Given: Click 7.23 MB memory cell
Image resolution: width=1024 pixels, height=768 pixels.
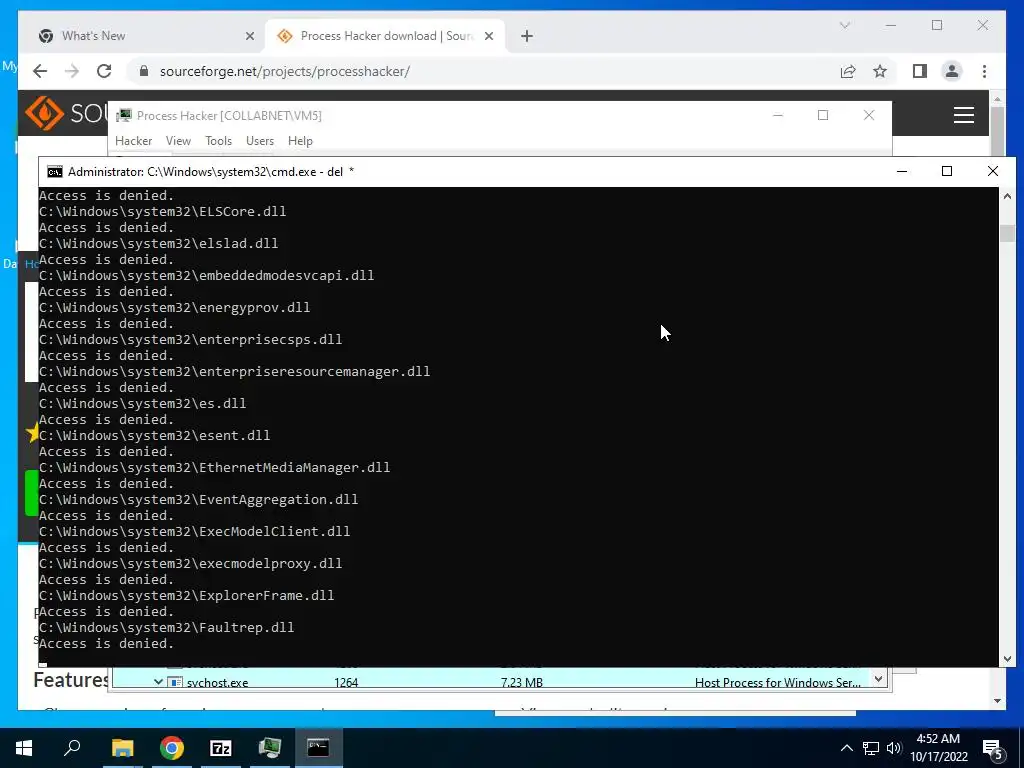Looking at the screenshot, I should pyautogui.click(x=521, y=682).
